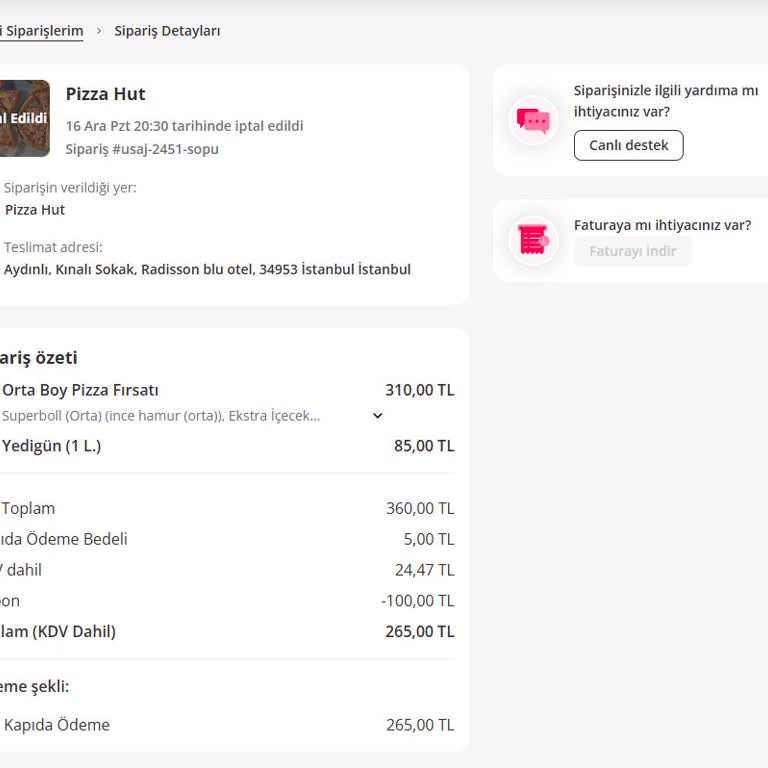Click the -100,00 TL coupon discount
Image resolution: width=768 pixels, height=768 pixels.
(417, 600)
